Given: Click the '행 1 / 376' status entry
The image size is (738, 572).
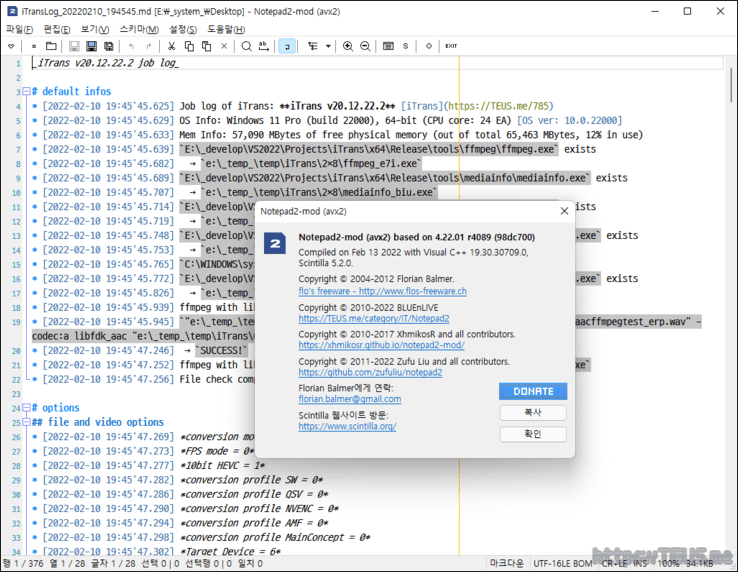Looking at the screenshot, I should [x=23, y=564].
